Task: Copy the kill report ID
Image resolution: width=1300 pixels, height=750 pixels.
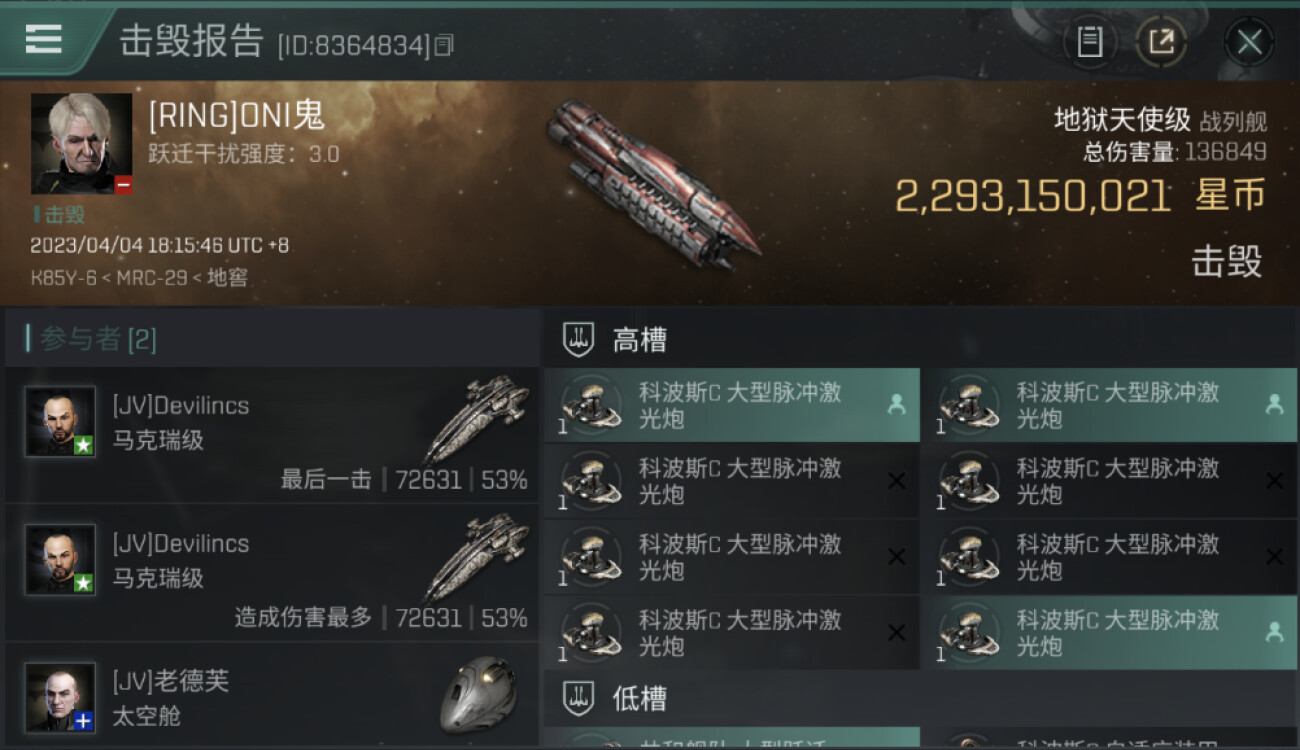Action: (x=445, y=44)
